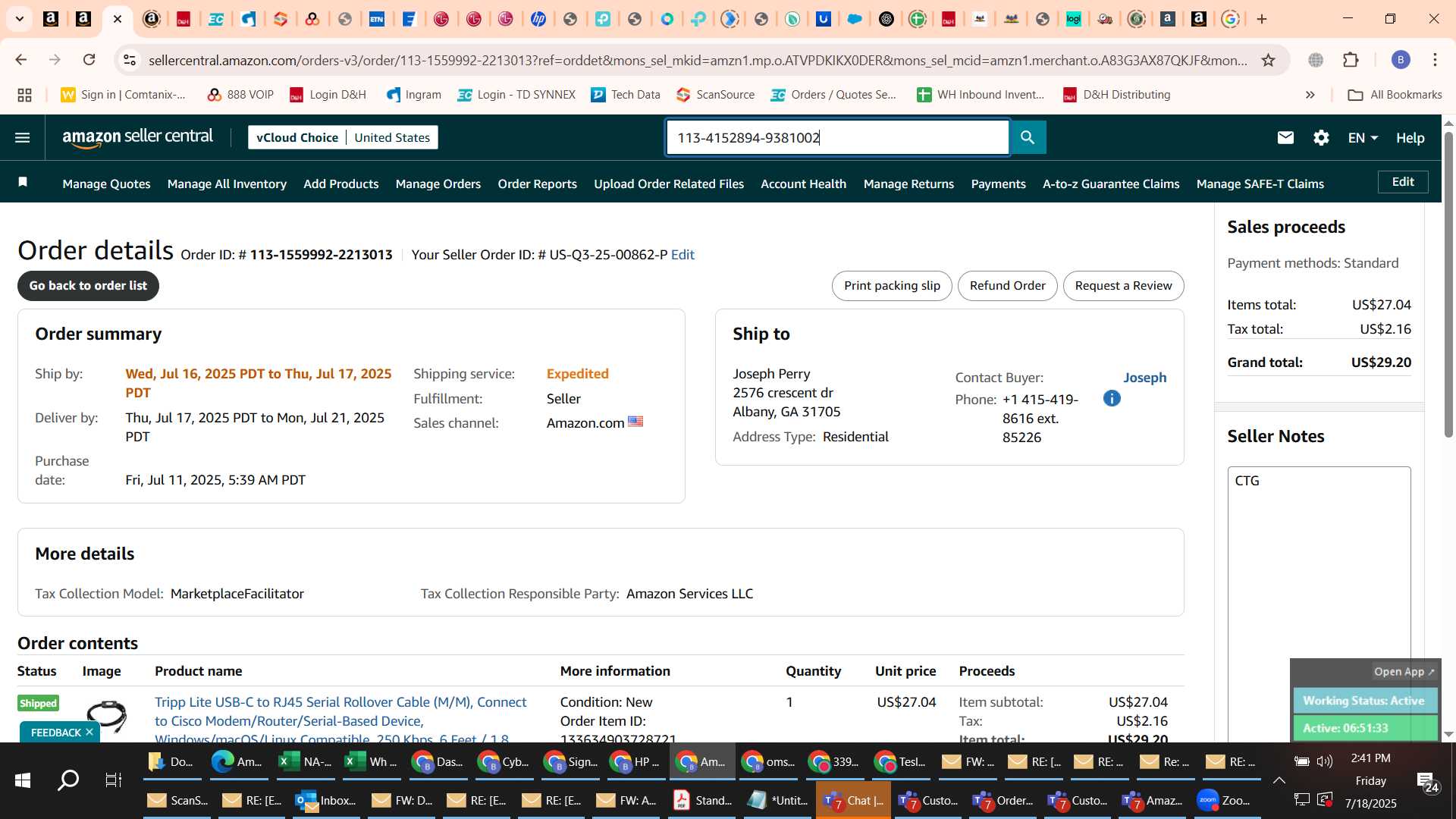Image resolution: width=1456 pixels, height=819 pixels.
Task: Open the Login D&H bookmark
Action: pos(328,95)
